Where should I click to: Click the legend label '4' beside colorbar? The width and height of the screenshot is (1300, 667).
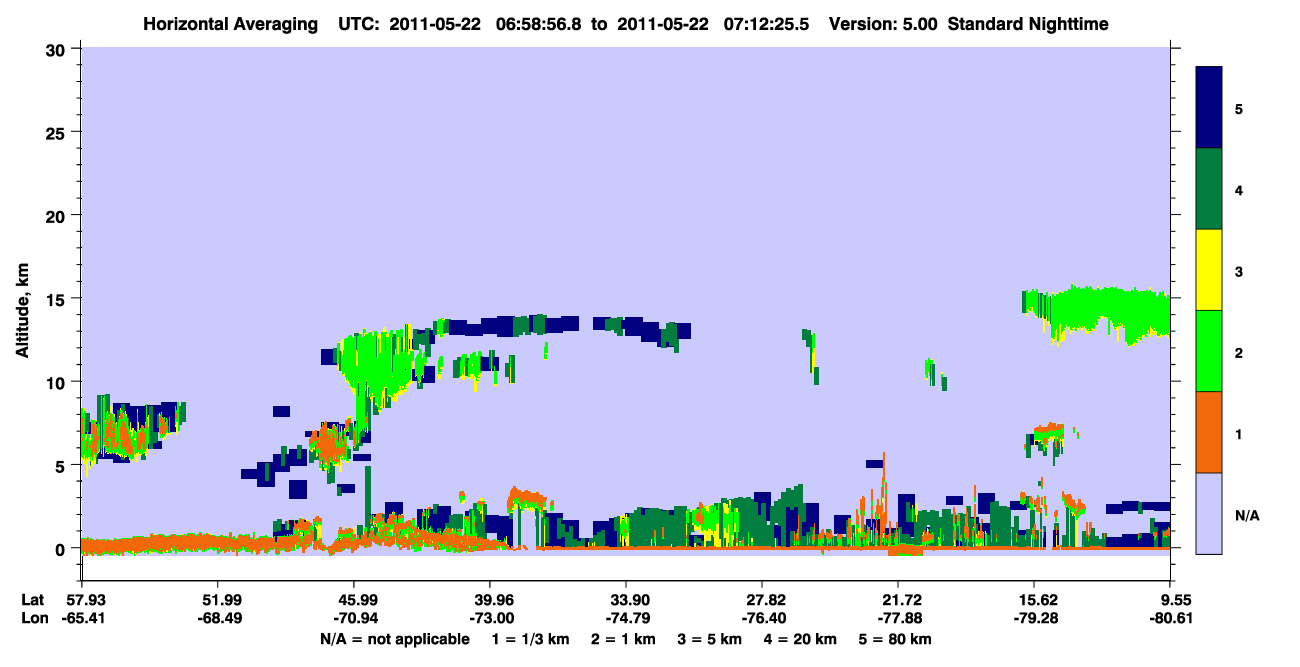1238,190
